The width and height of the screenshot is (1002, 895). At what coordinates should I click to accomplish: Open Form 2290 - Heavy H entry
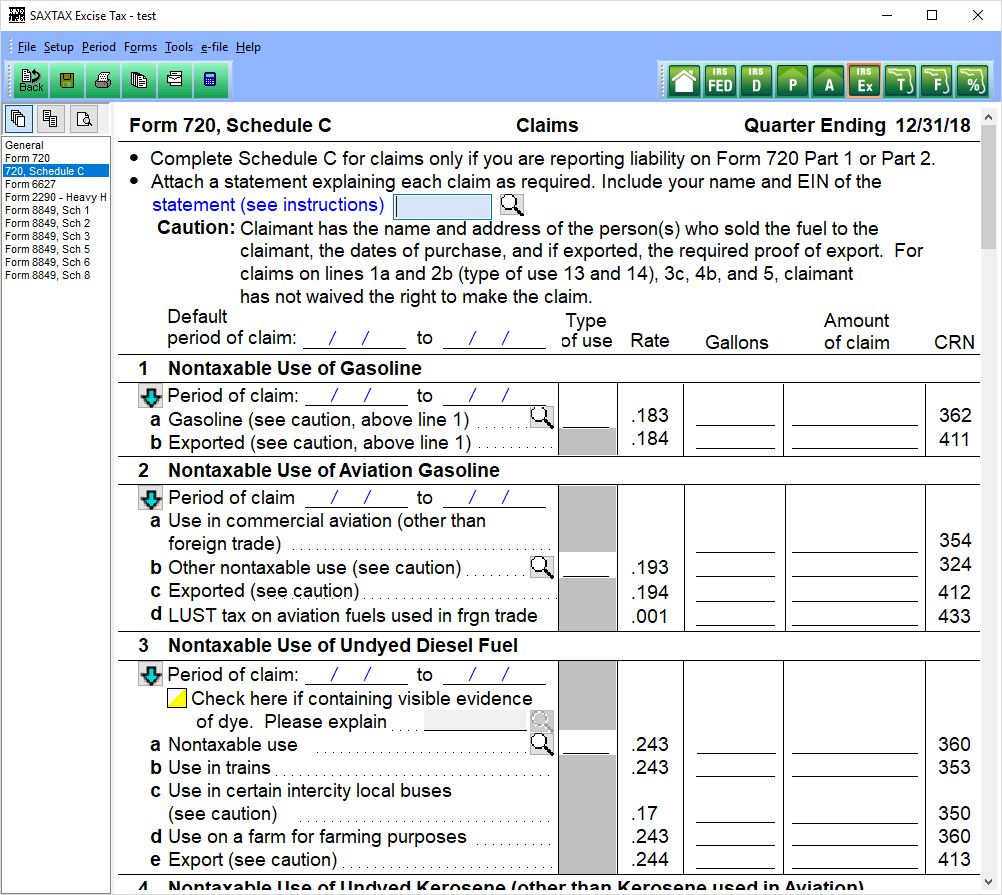tap(56, 197)
